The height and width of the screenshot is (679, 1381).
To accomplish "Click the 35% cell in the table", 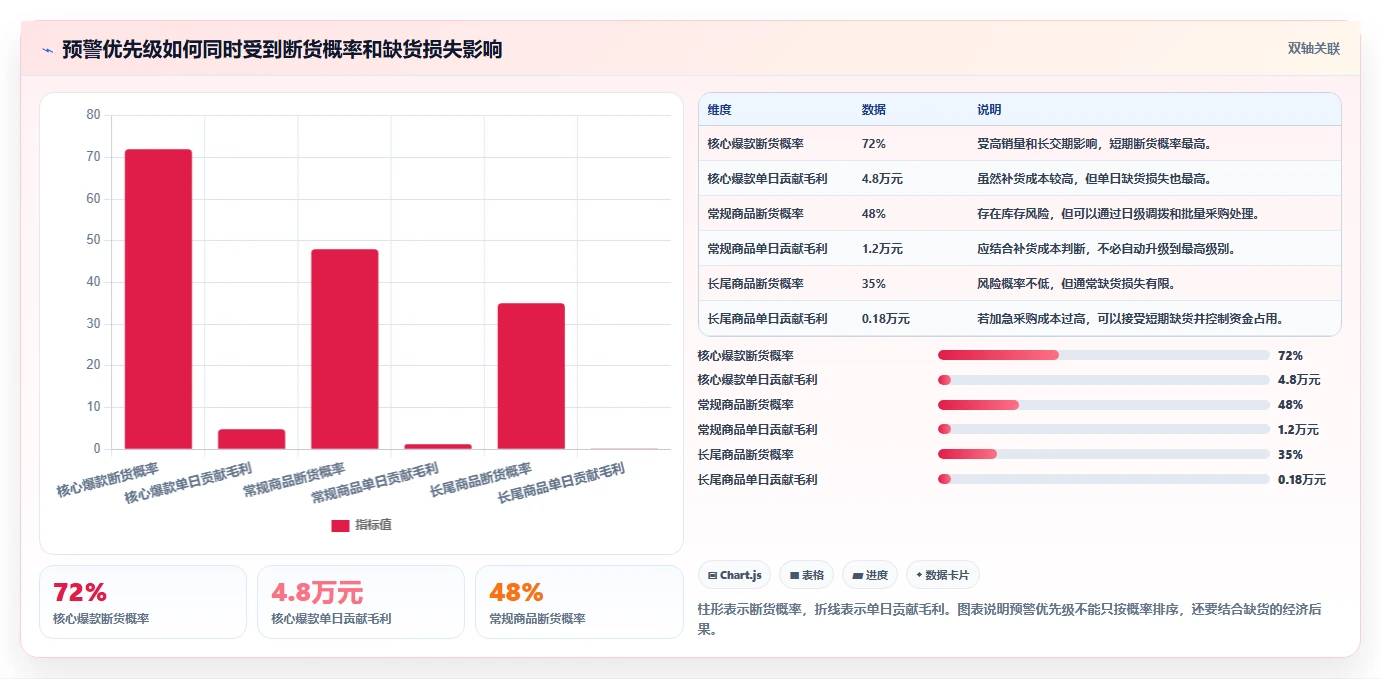I will [x=873, y=284].
